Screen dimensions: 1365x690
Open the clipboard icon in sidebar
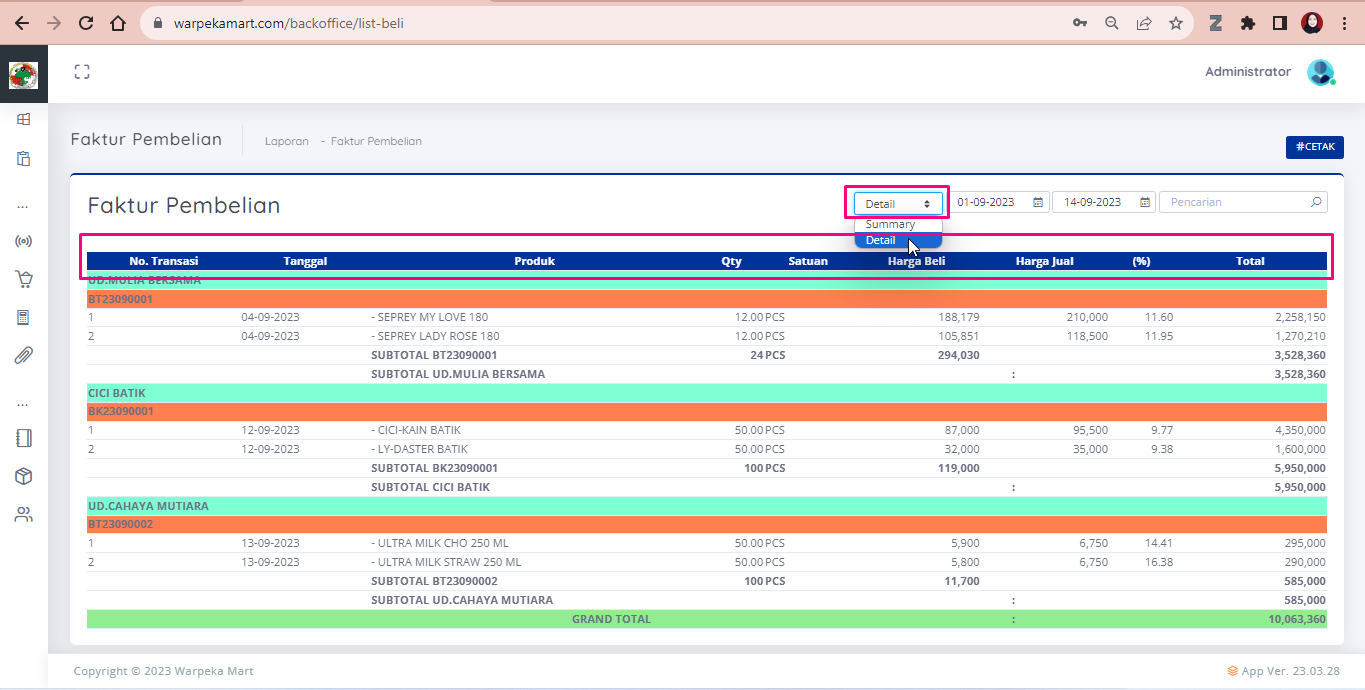(23, 158)
